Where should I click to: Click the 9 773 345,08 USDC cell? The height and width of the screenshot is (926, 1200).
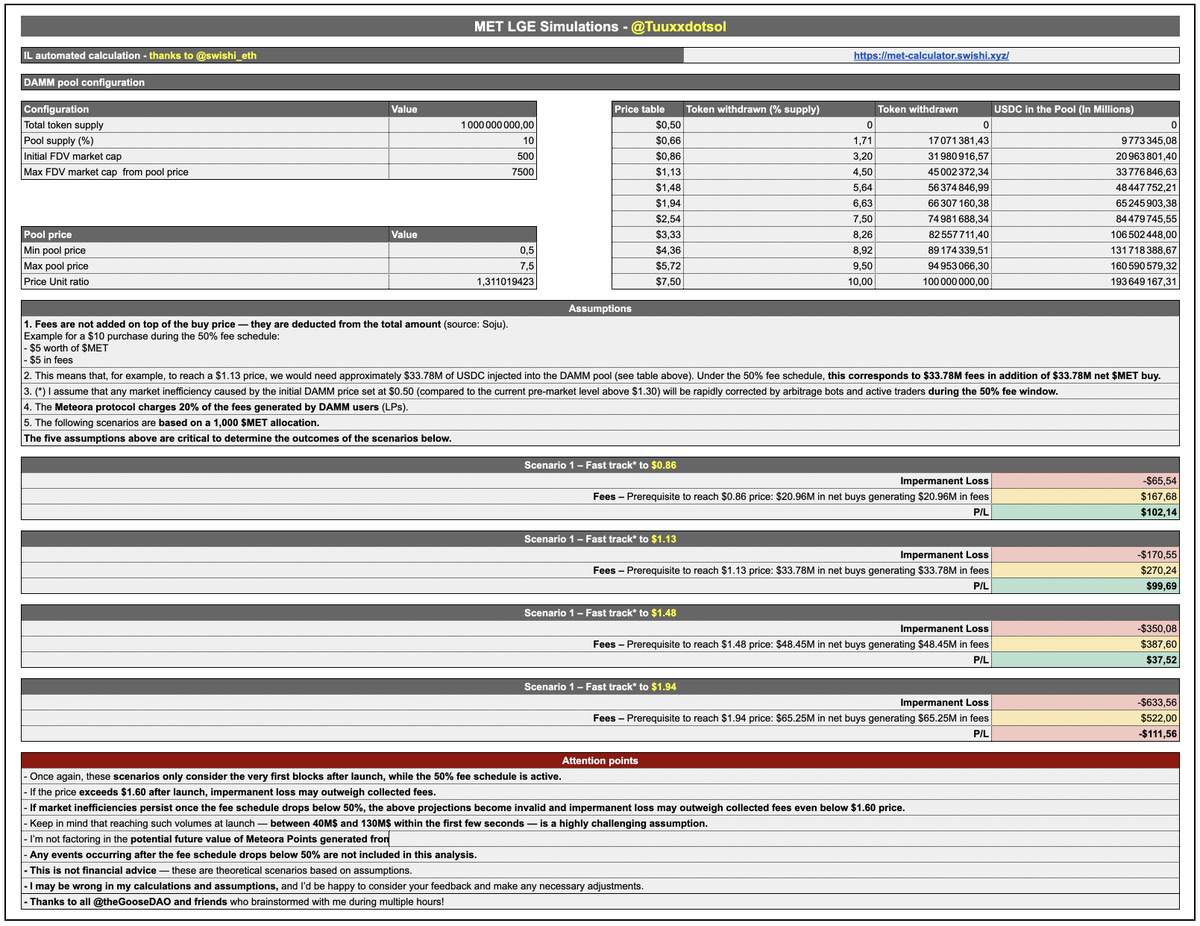click(x=1086, y=141)
